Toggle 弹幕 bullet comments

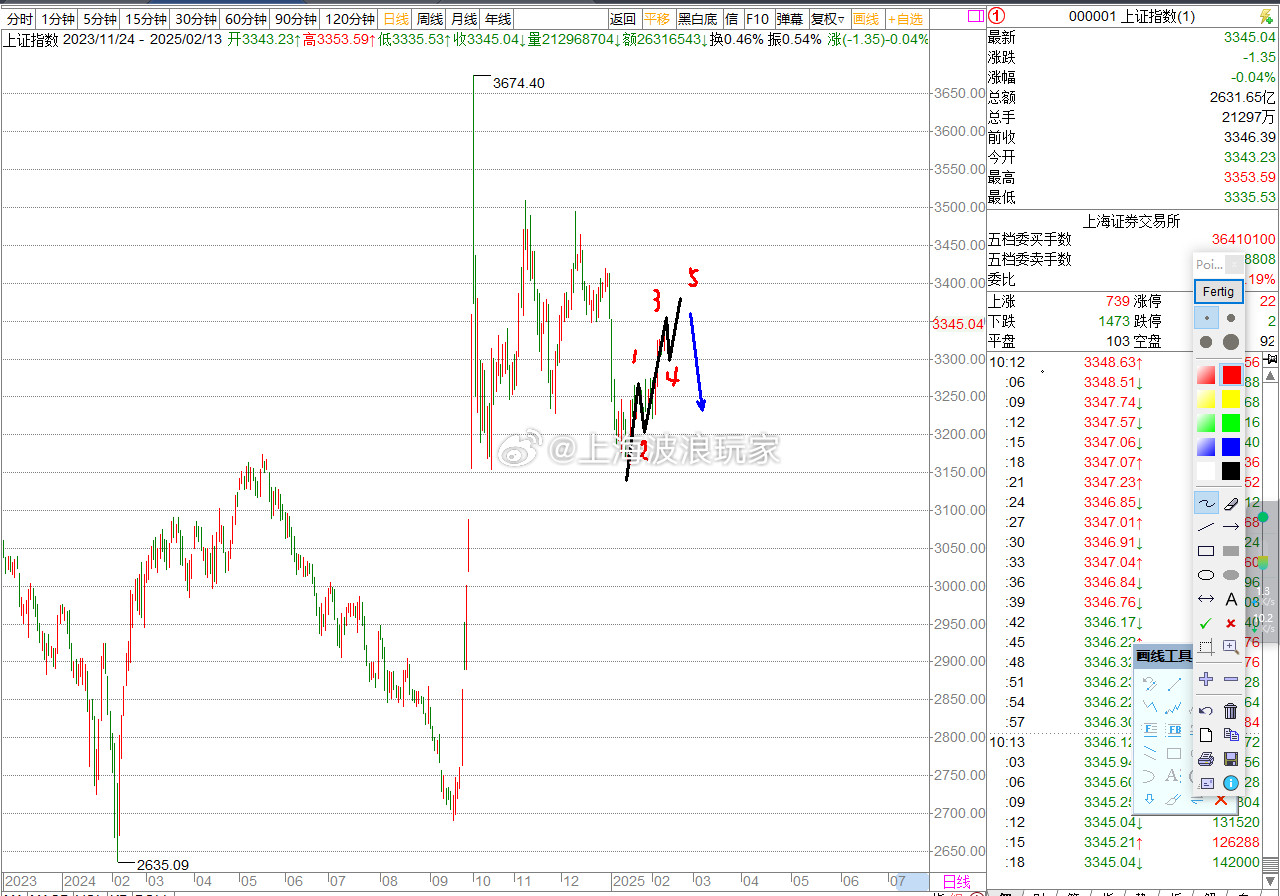[x=790, y=19]
